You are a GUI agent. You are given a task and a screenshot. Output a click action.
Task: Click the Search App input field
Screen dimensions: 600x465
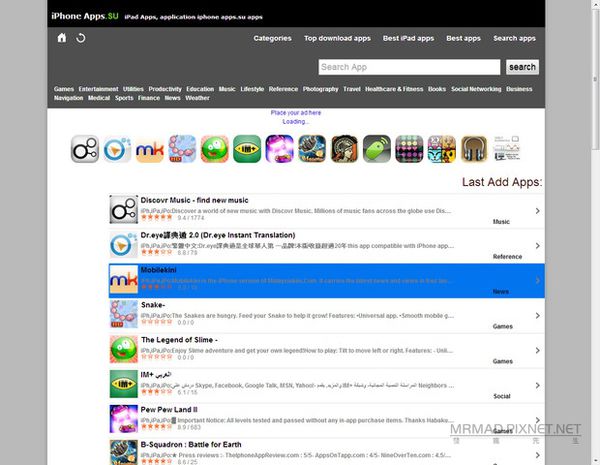pos(408,67)
